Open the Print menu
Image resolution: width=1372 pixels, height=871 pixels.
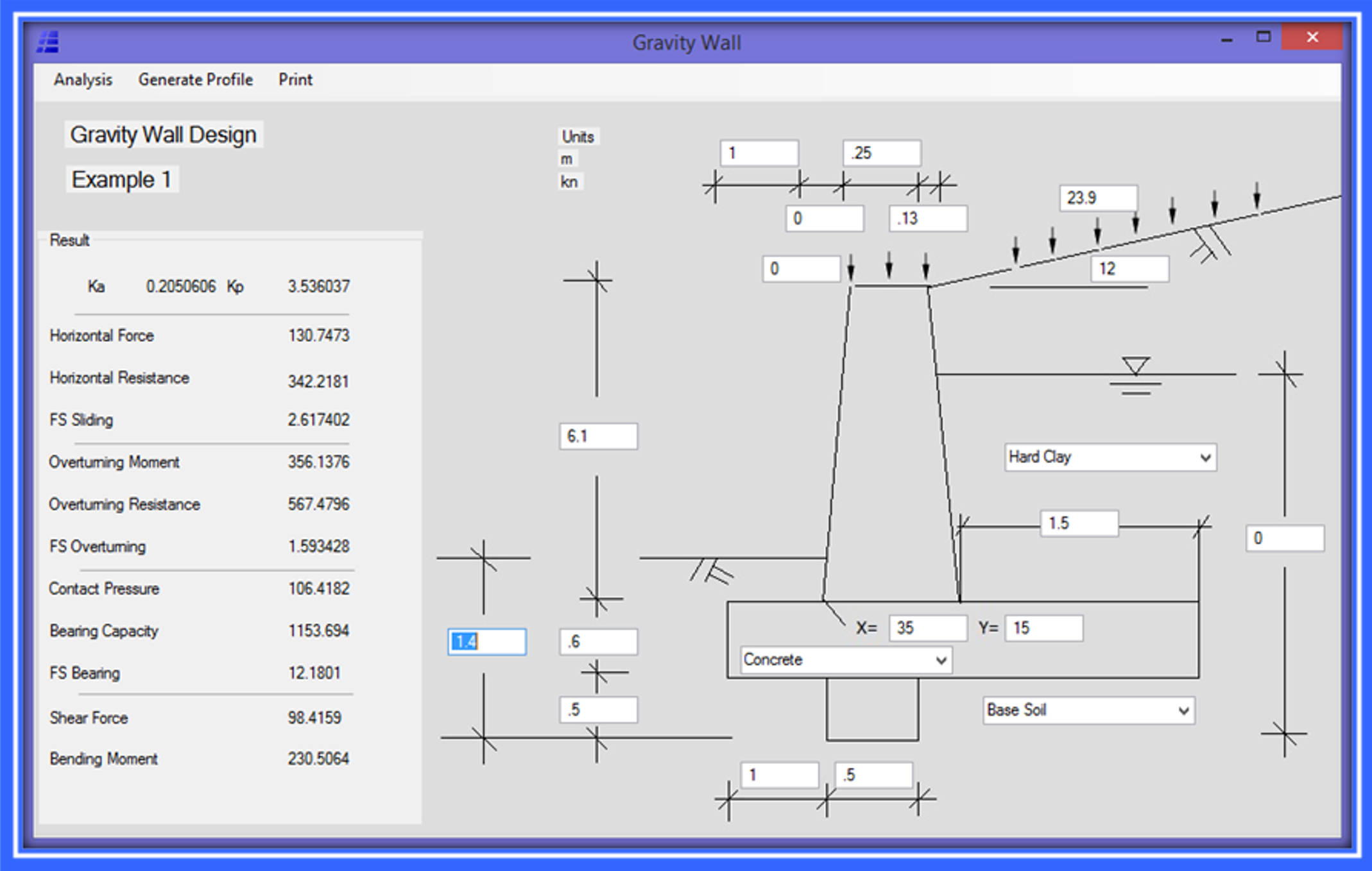pos(295,80)
